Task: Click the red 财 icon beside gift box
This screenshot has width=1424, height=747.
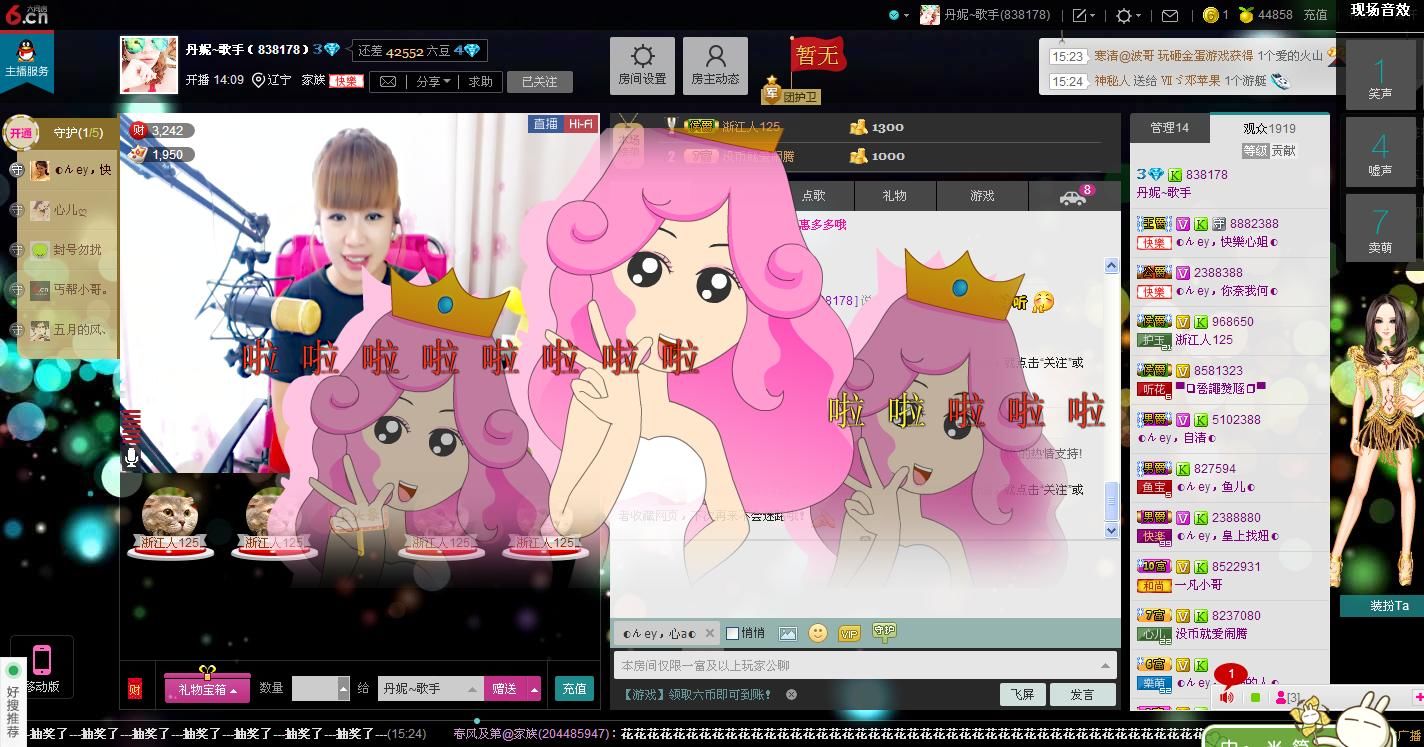Action: (x=135, y=689)
